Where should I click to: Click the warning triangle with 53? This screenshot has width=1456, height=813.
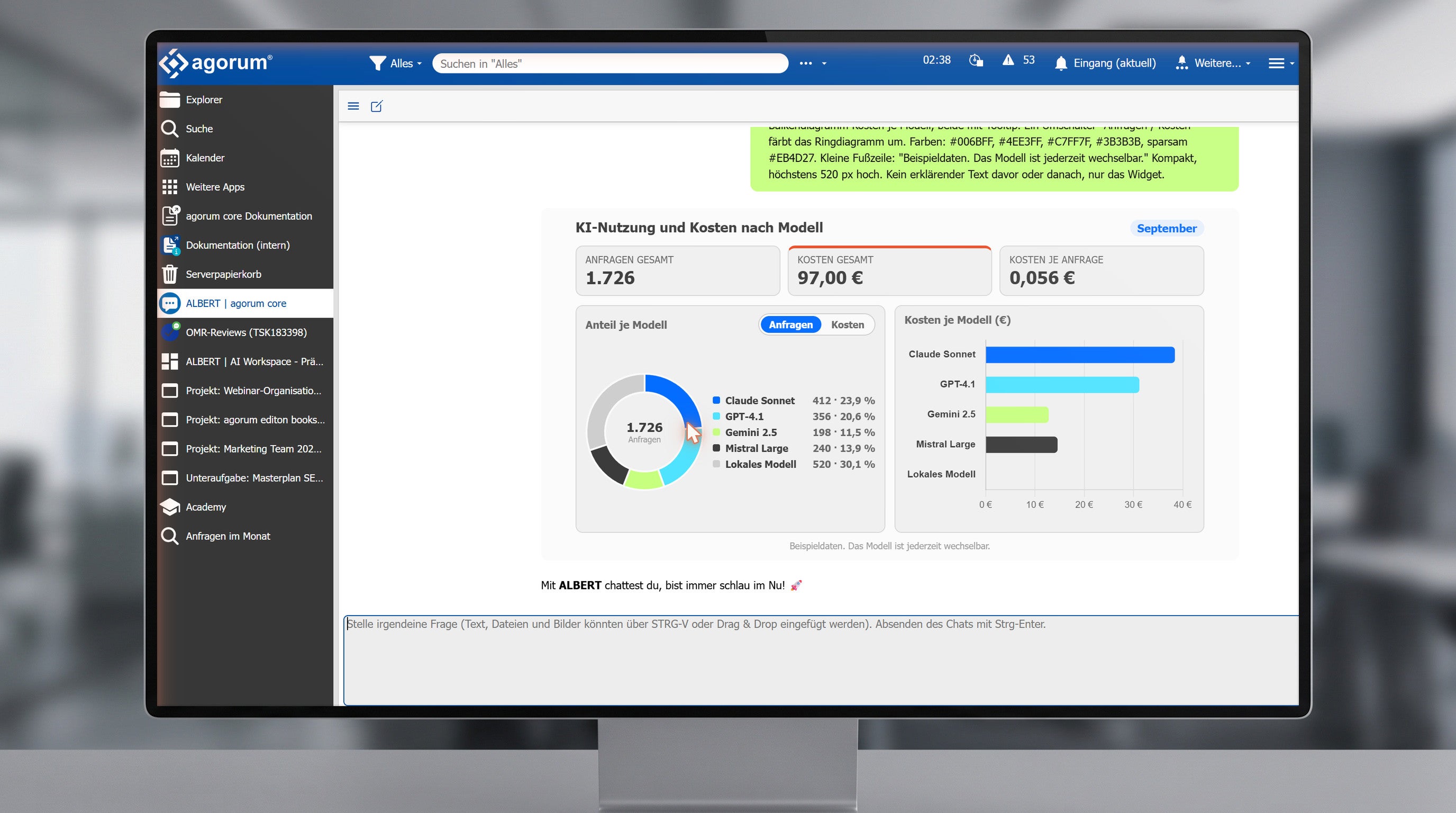1018,60
